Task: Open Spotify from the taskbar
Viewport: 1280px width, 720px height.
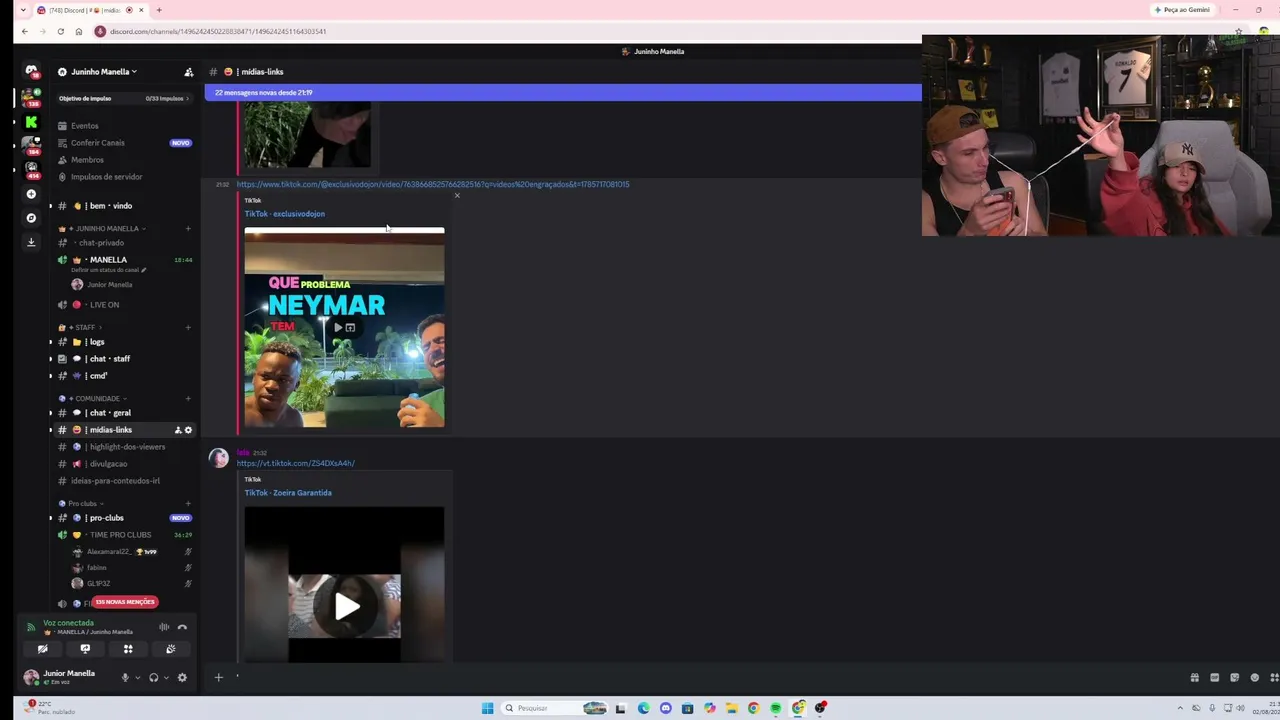Action: 776,708
